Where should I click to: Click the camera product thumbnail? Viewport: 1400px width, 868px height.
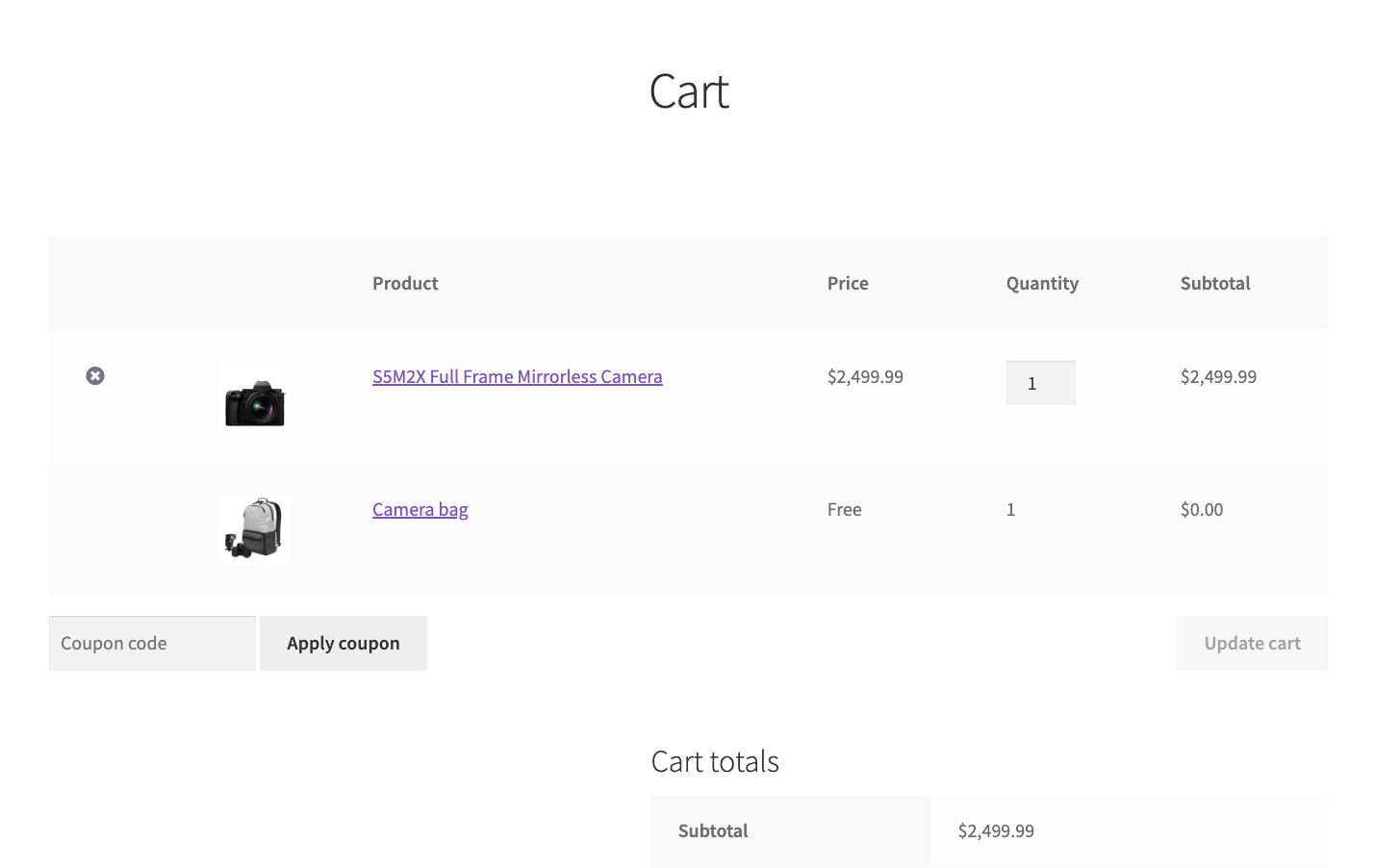(254, 395)
